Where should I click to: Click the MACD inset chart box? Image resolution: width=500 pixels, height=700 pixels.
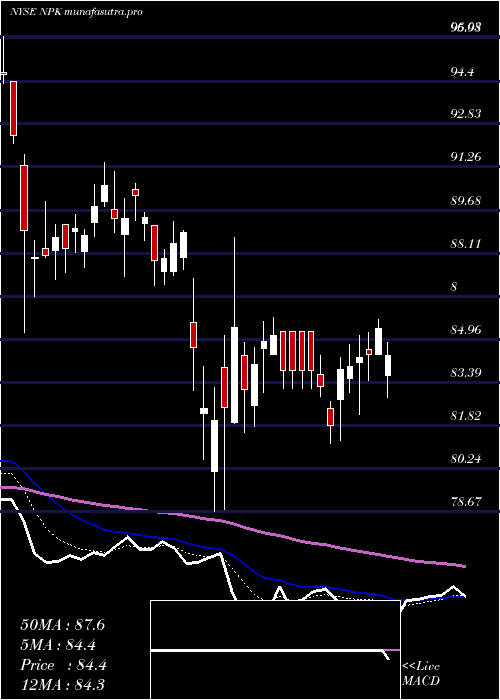point(275,650)
